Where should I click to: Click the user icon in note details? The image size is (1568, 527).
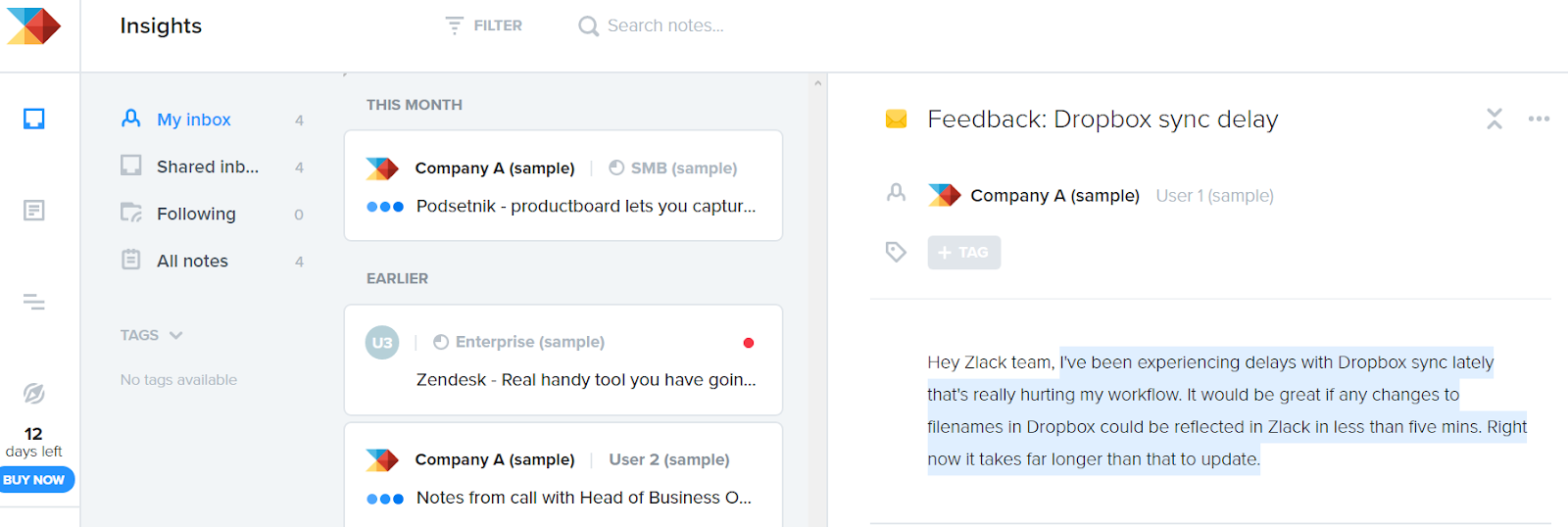pos(896,193)
